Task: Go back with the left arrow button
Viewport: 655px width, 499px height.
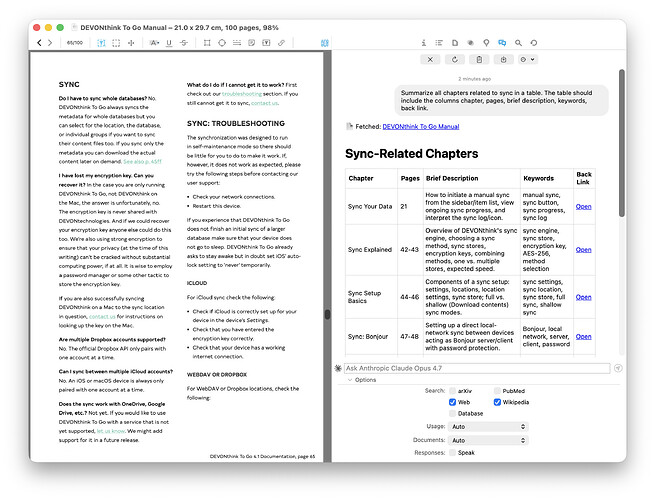Action: 39,43
